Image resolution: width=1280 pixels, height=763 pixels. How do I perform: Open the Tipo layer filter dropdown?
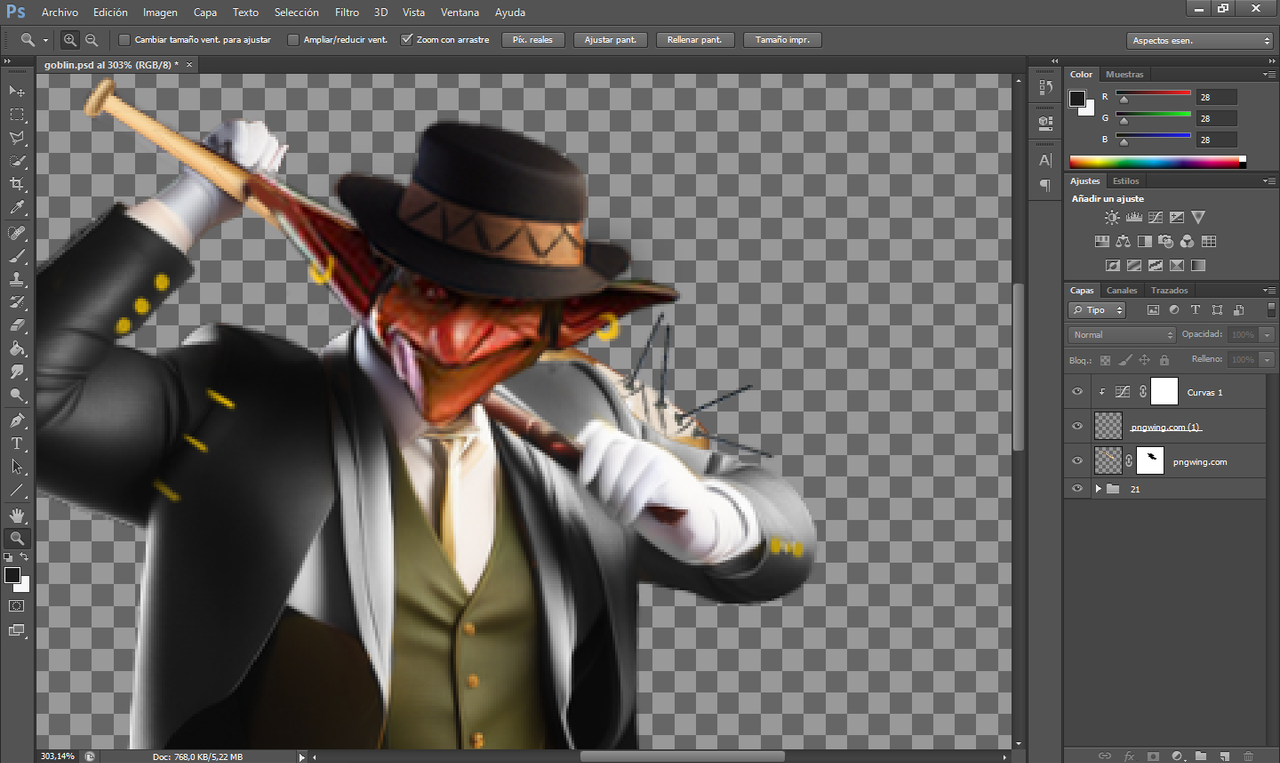[1097, 310]
